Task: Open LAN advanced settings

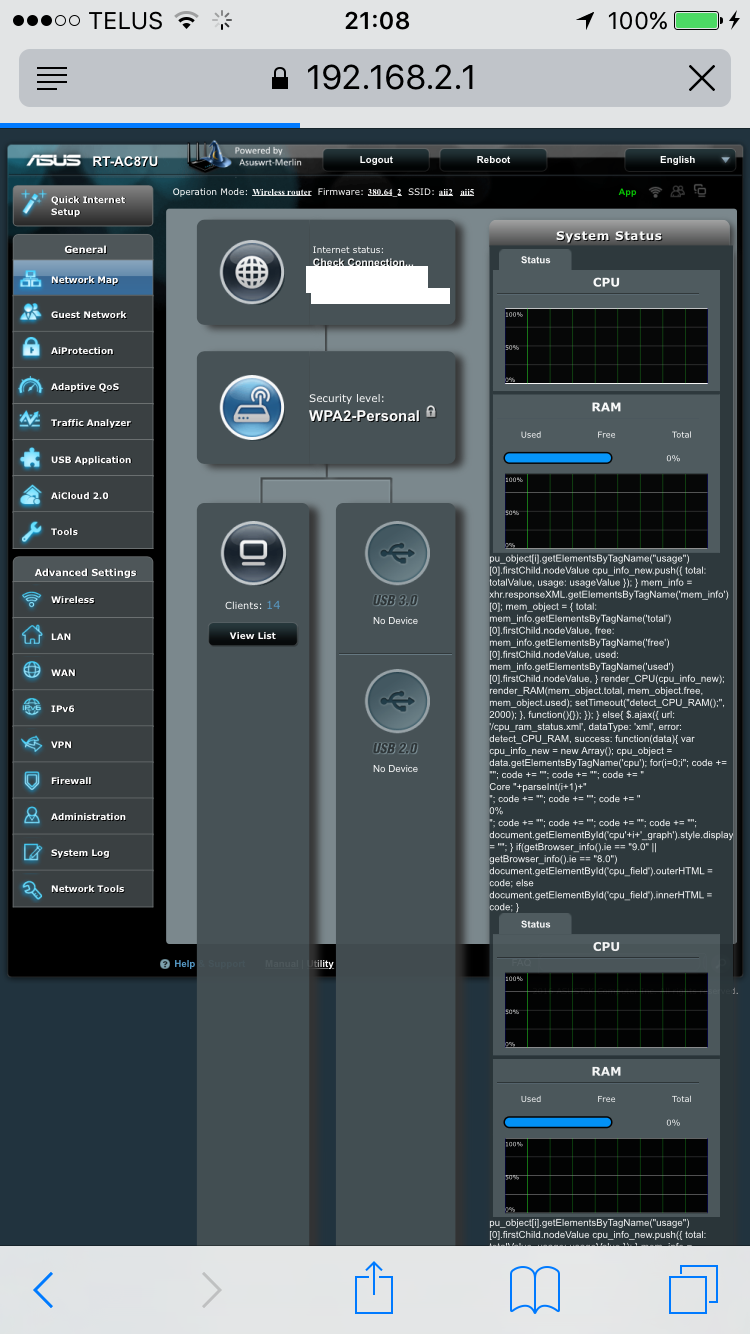Action: click(x=82, y=637)
